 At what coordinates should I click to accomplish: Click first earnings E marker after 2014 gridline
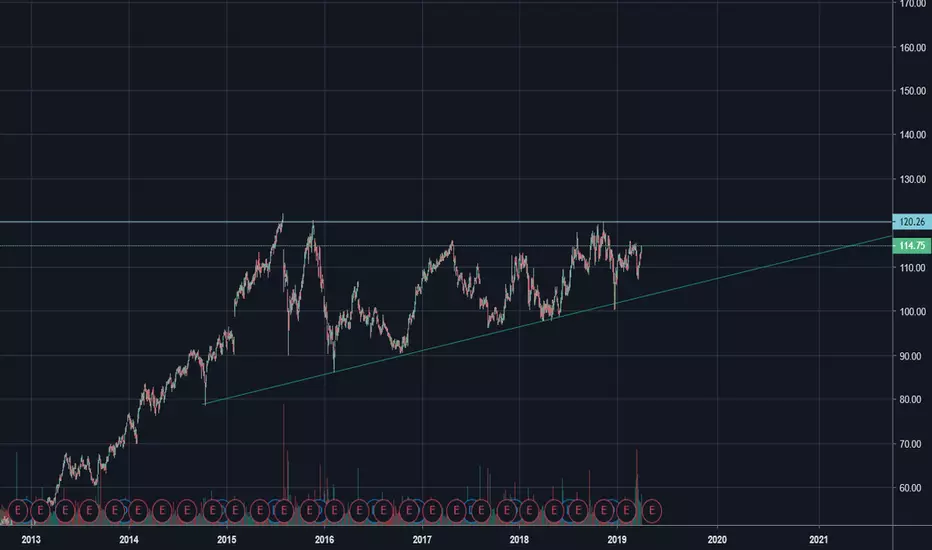click(x=138, y=511)
